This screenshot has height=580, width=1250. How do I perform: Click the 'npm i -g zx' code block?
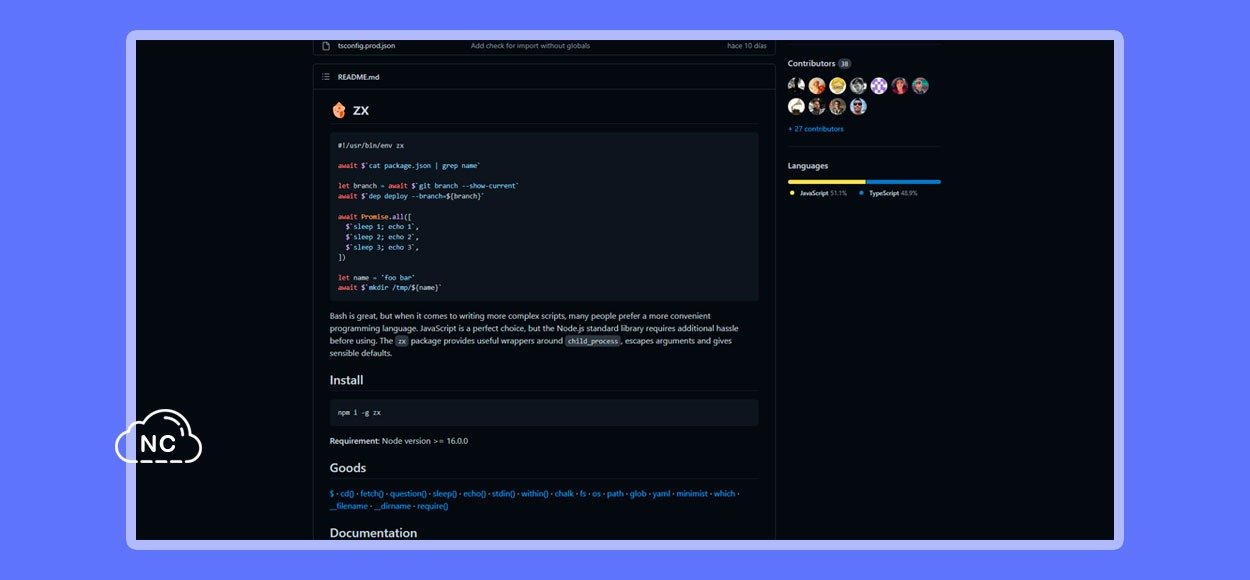[544, 412]
